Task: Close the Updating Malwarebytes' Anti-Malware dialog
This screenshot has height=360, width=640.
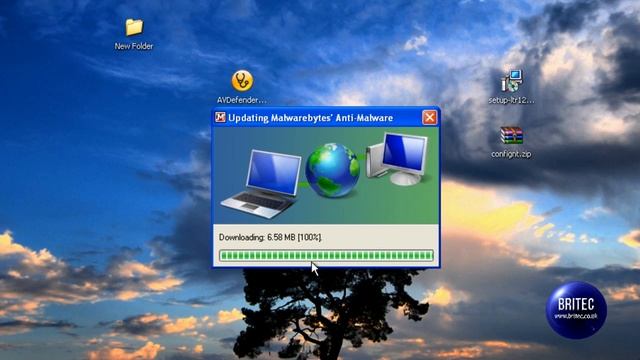Action: (429, 118)
